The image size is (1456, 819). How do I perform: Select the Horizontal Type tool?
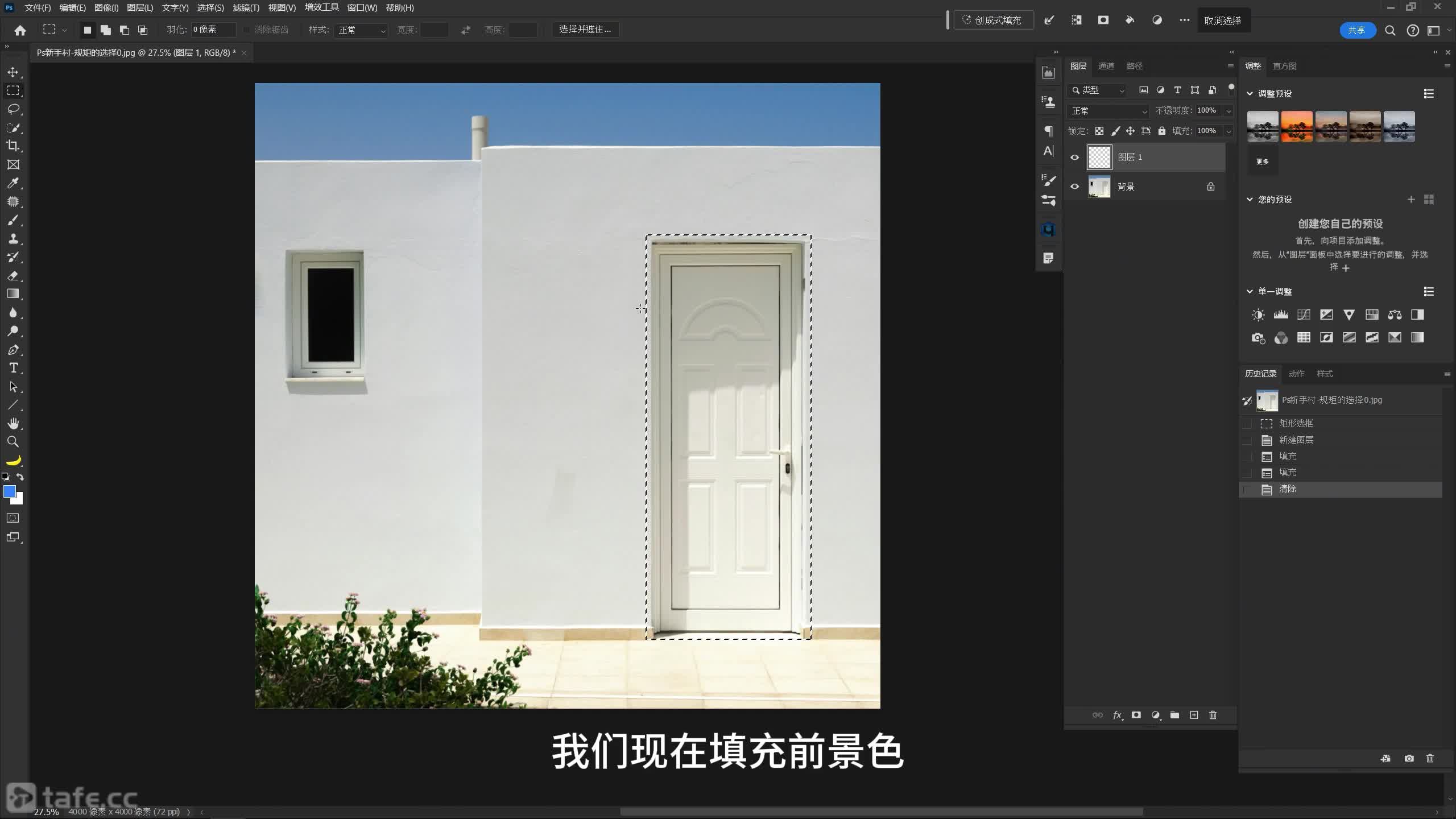pos(13,368)
